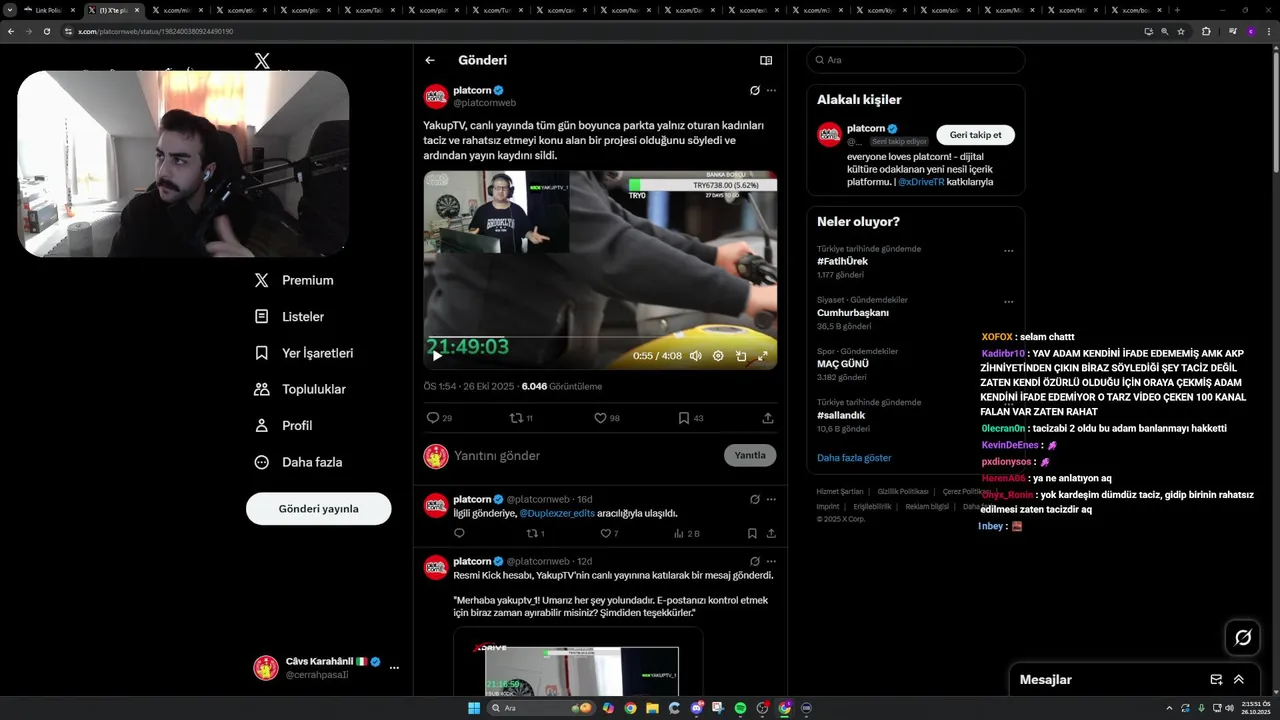Open the browser tab search dropdown
The height and width of the screenshot is (720, 1280).
pyautogui.click(x=9, y=10)
